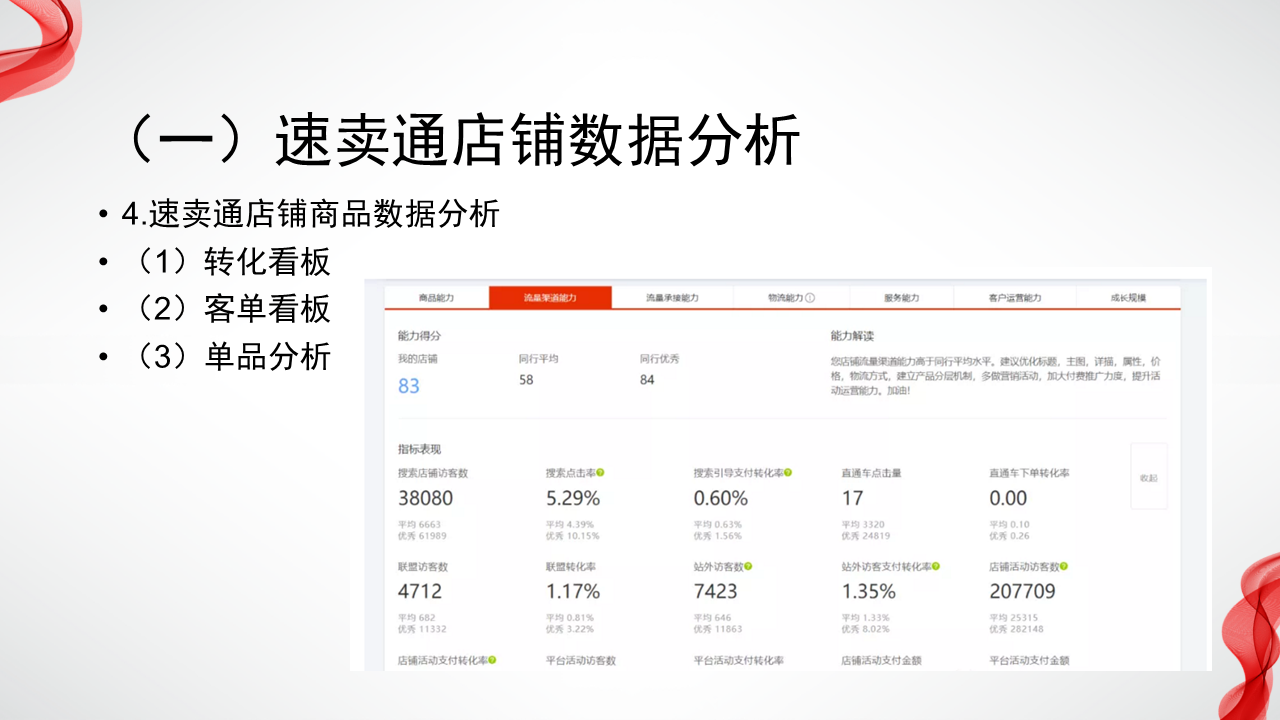Screen dimensions: 1280x720
Task: Click the 1.35% conversion value
Action: 869,591
